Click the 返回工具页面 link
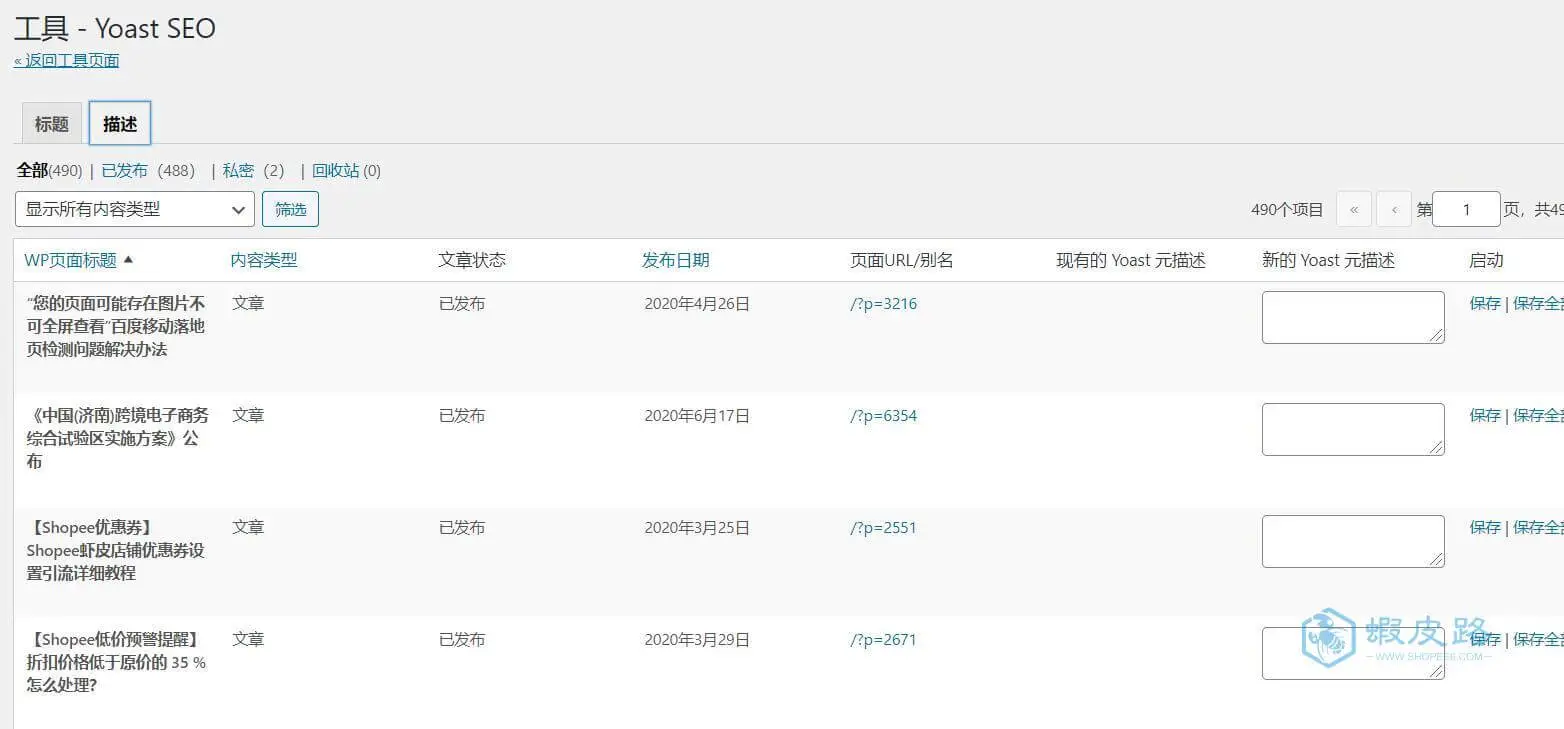 [67, 61]
